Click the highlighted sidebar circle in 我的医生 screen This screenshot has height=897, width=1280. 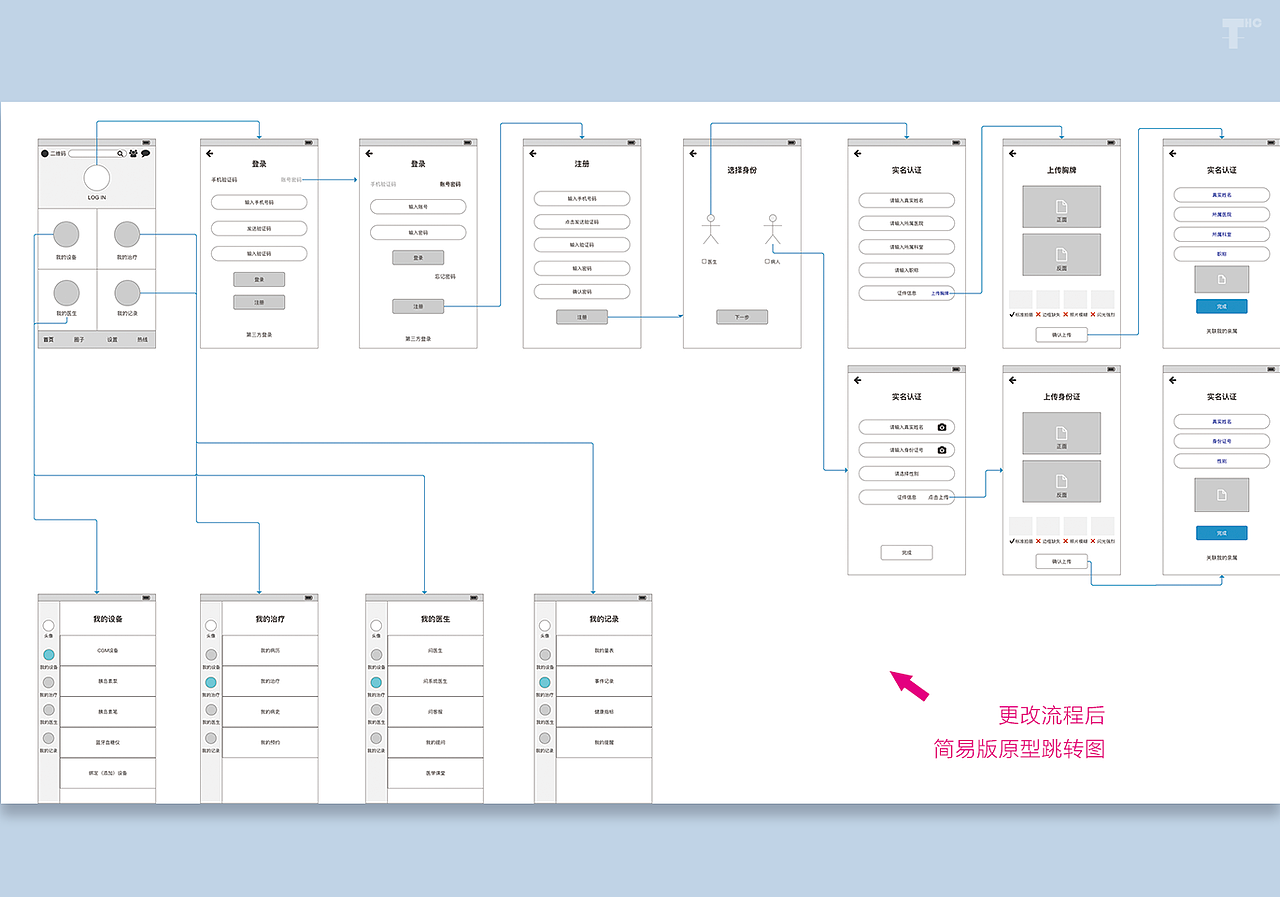(x=377, y=682)
